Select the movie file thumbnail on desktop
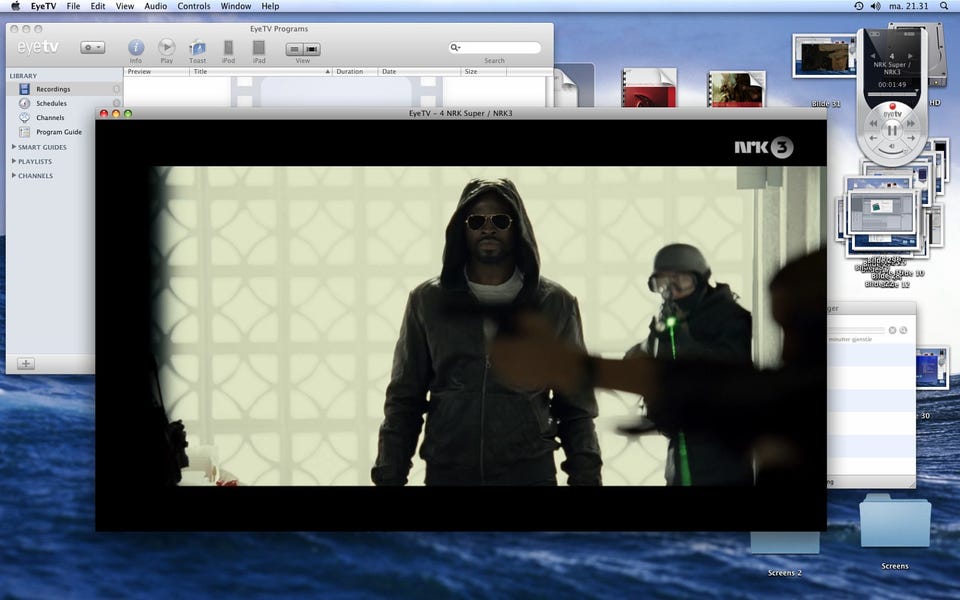960x600 pixels. (x=737, y=89)
